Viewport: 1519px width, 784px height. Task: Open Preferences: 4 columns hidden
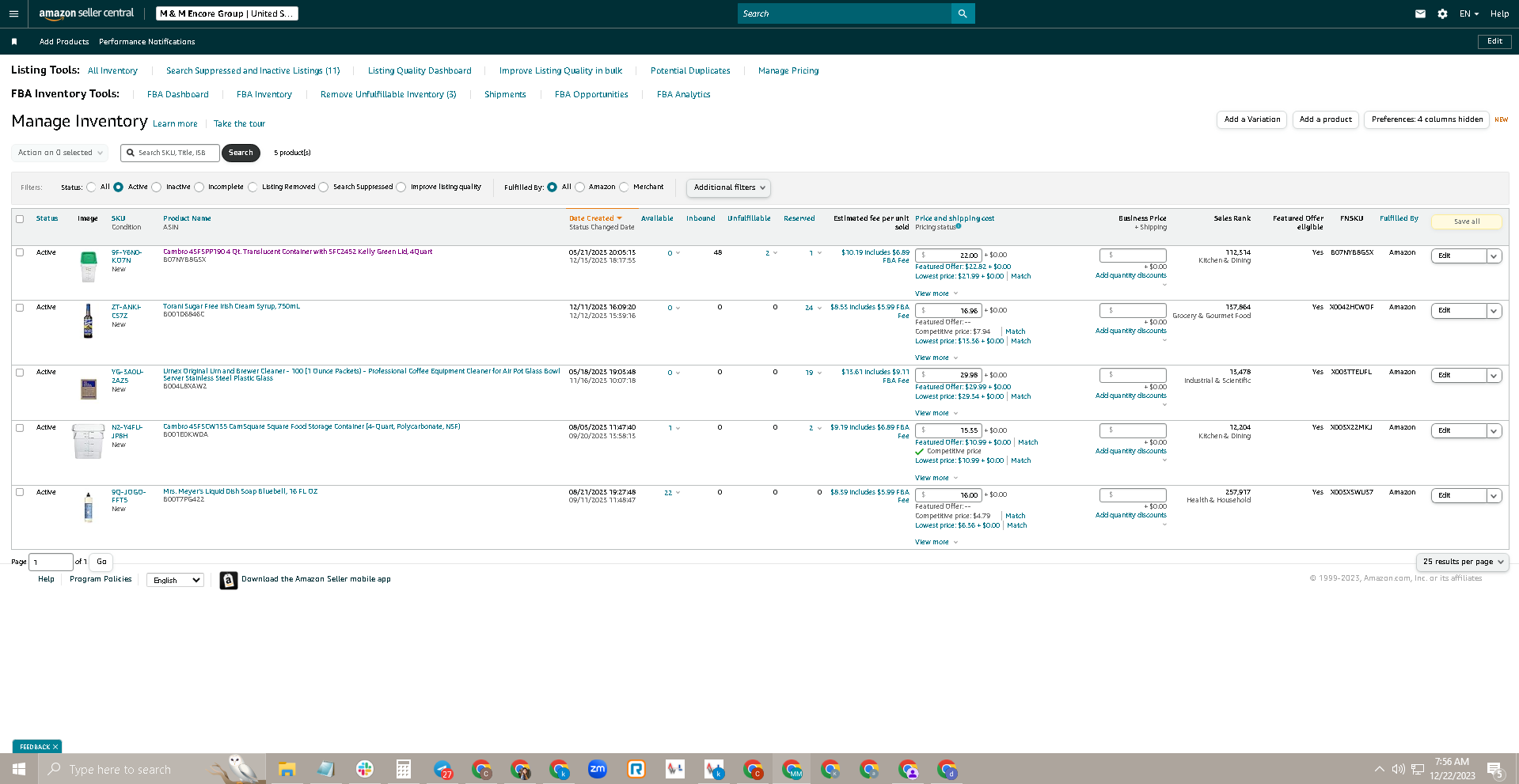tap(1426, 119)
